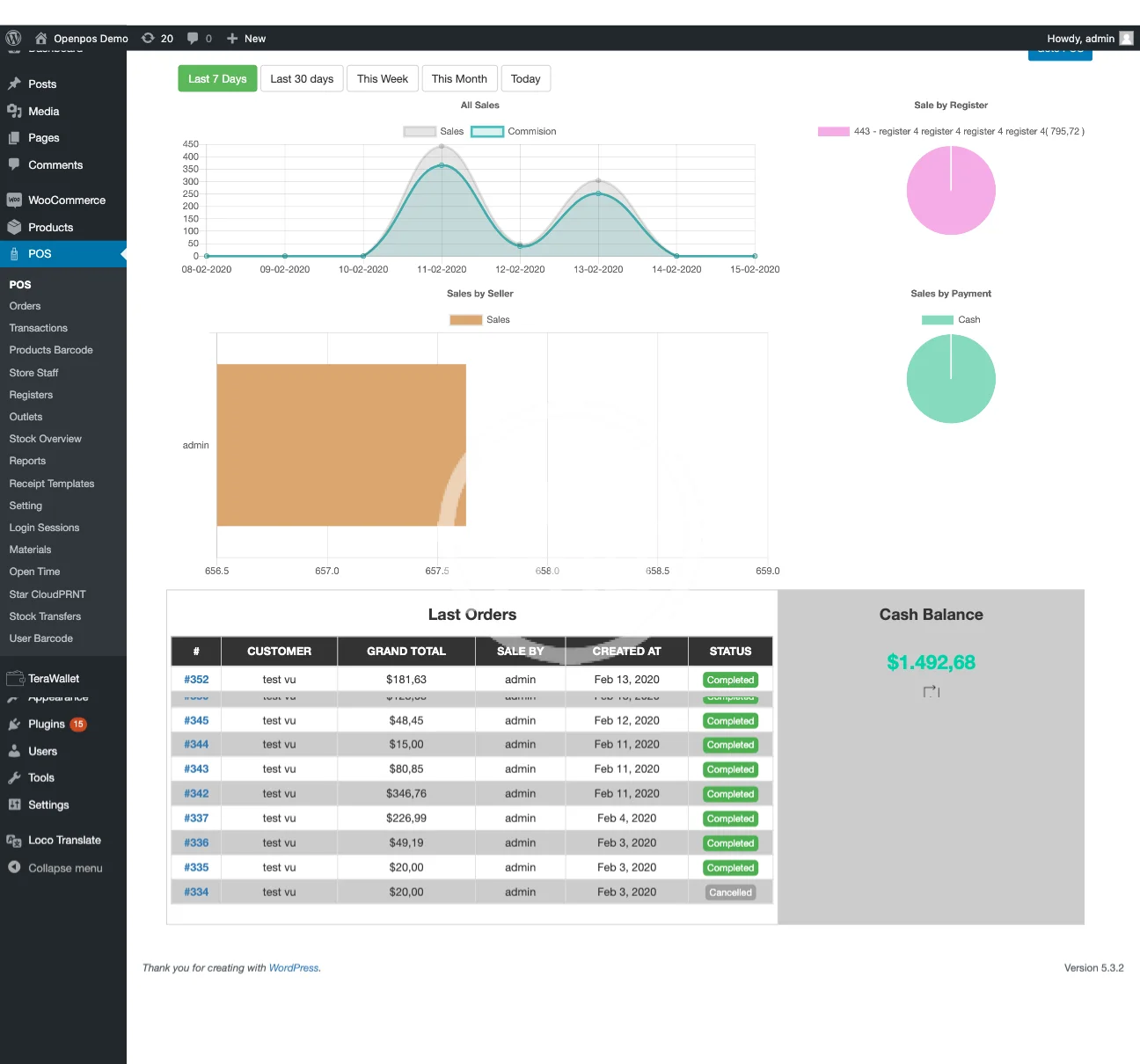Click the share icon under Cash Balance
Screen dimensions: 1140x1064
pyautogui.click(x=931, y=692)
